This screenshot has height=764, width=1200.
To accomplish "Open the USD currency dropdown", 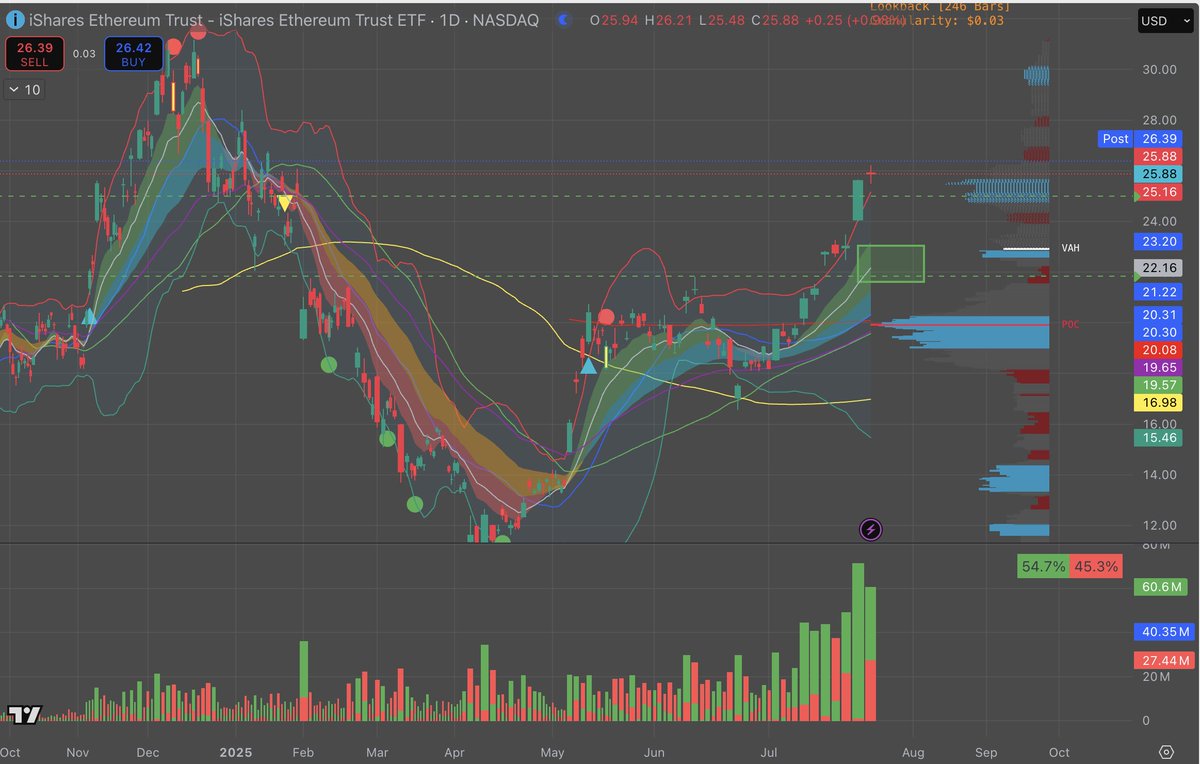I will tap(1164, 21).
